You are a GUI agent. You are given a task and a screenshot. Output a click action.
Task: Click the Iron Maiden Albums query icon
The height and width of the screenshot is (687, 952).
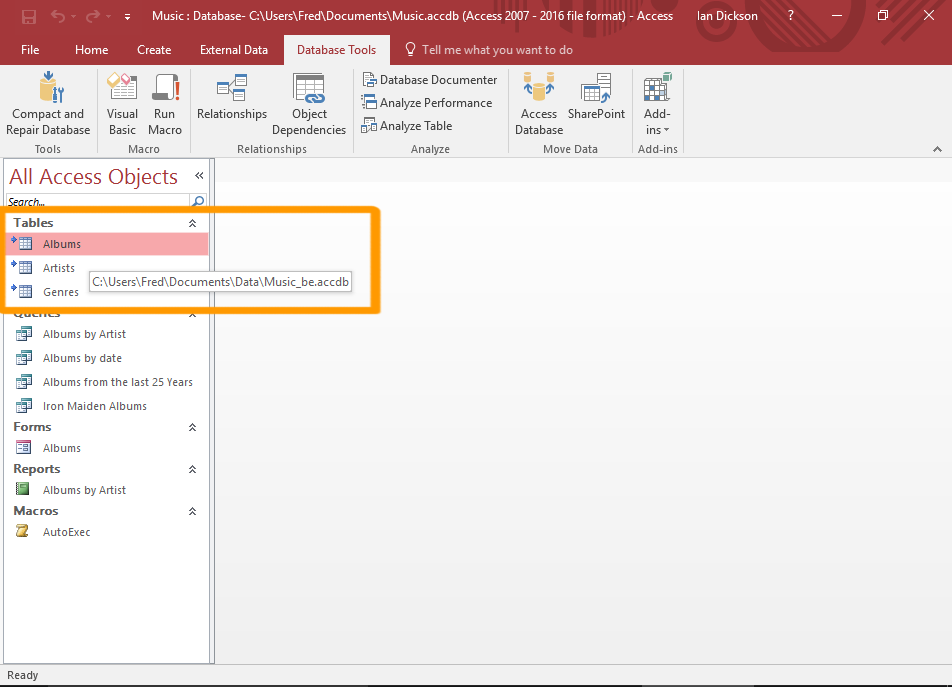pyautogui.click(x=24, y=405)
